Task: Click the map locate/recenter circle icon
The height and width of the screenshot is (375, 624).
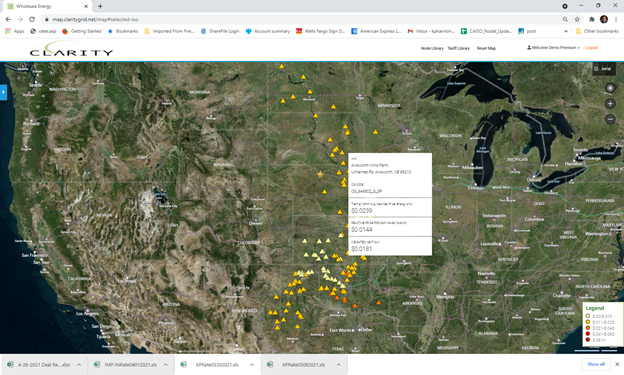Action: coord(610,88)
